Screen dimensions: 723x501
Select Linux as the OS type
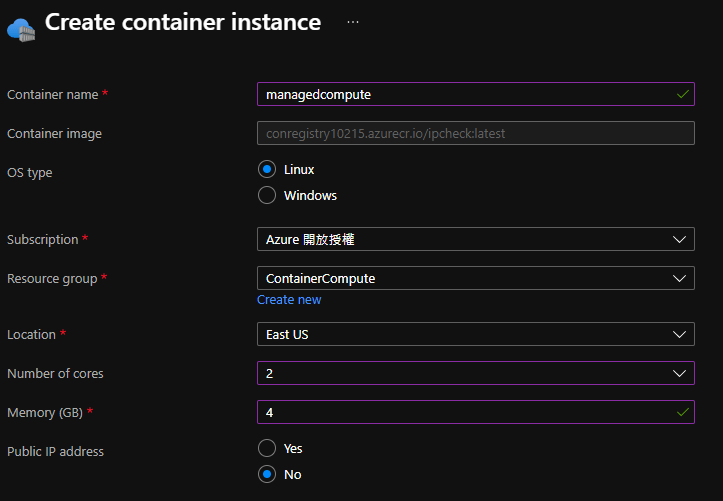(x=267, y=170)
